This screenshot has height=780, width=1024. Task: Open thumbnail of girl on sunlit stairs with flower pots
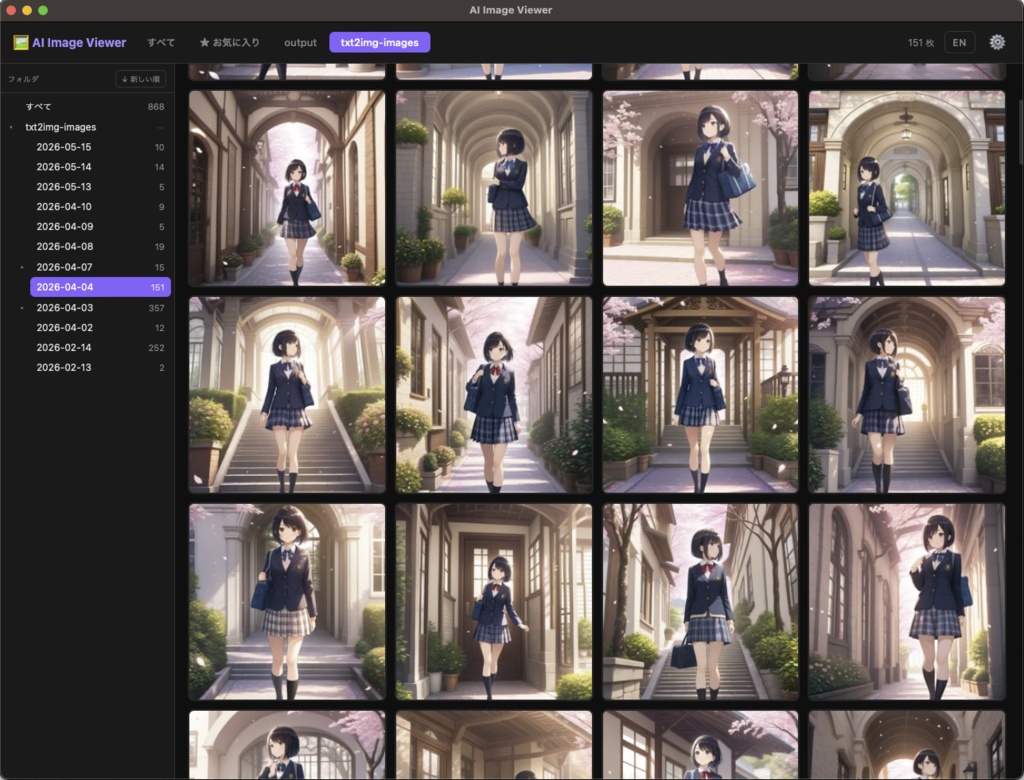pyautogui.click(x=287, y=395)
